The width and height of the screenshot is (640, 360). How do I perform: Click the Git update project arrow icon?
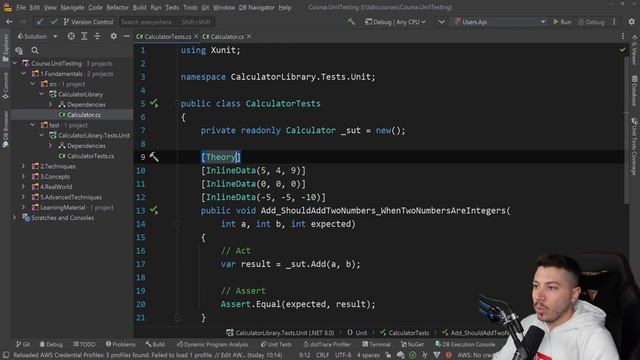40,22
